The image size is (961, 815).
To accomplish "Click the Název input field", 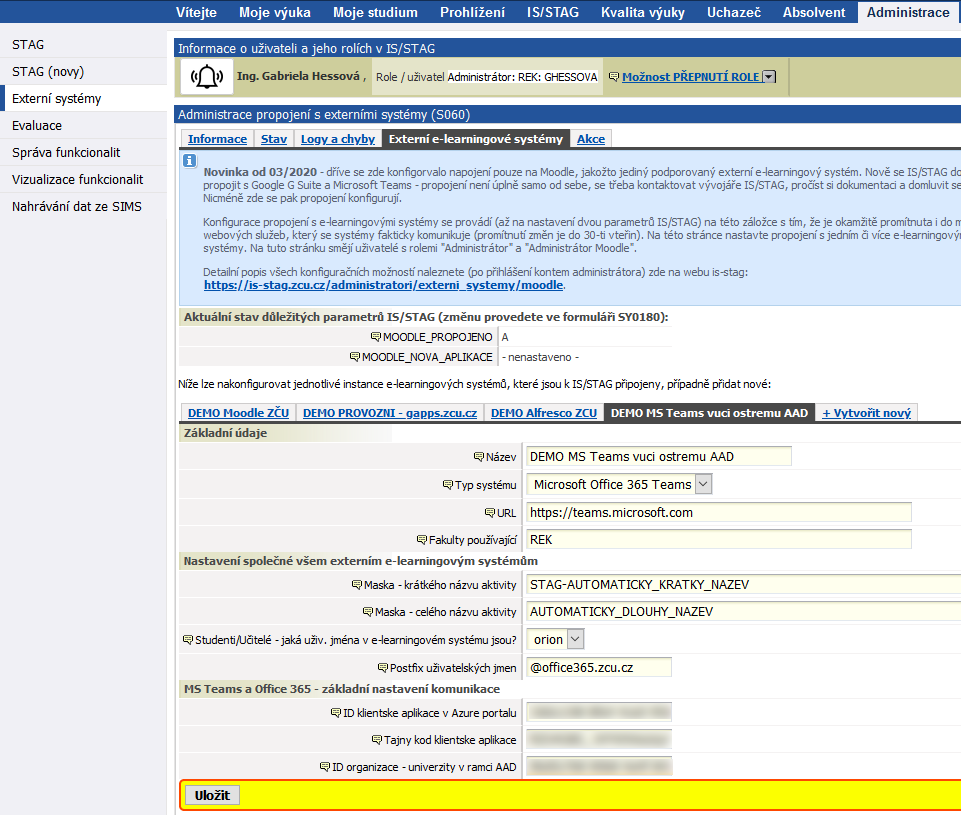I will pyautogui.click(x=659, y=457).
